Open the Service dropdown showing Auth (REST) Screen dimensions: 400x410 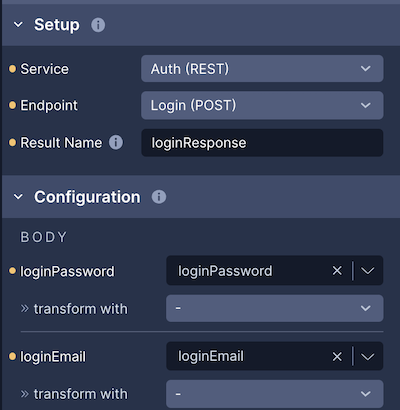point(262,69)
